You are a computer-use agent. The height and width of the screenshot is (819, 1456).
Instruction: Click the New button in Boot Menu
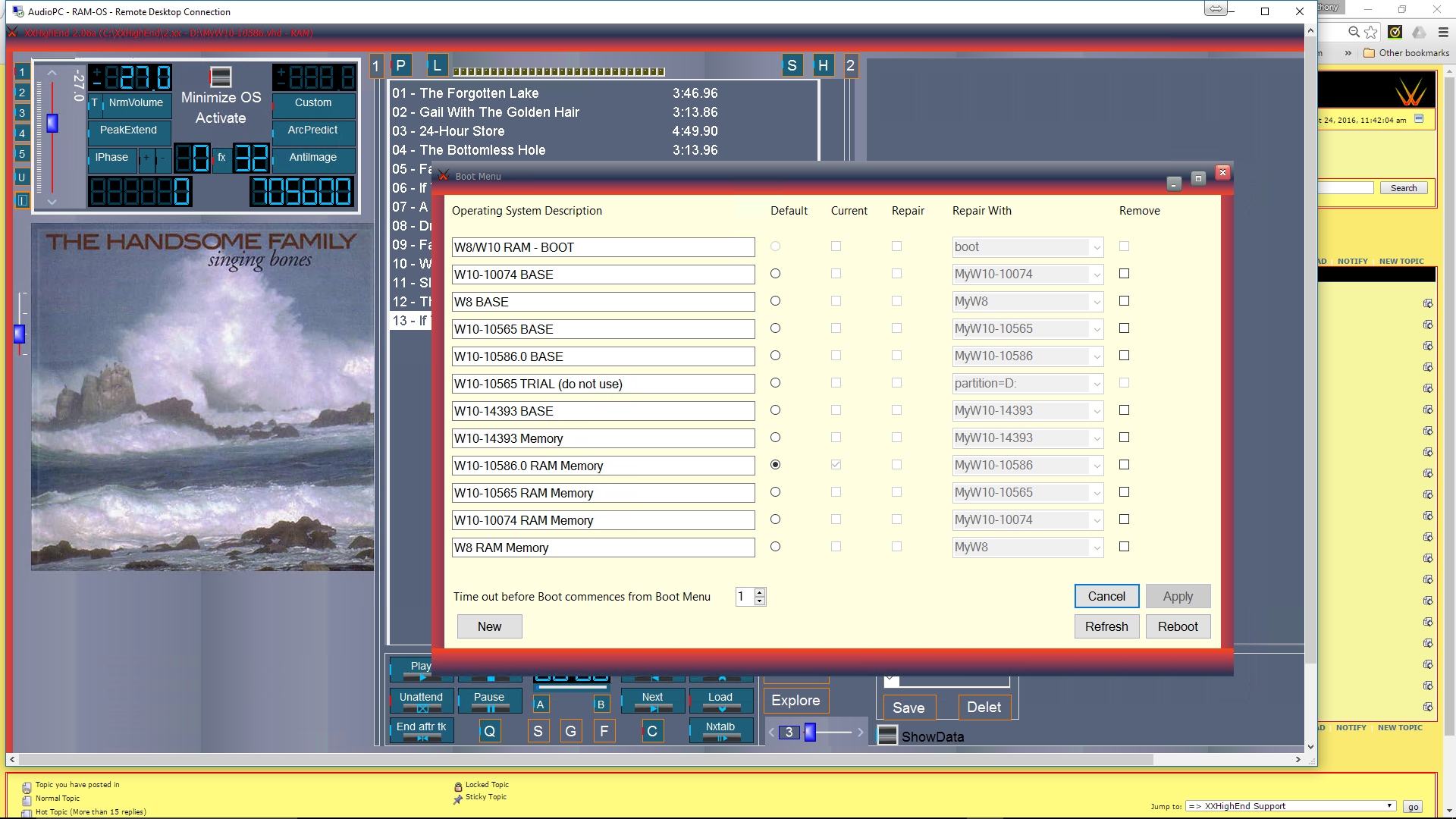489,626
